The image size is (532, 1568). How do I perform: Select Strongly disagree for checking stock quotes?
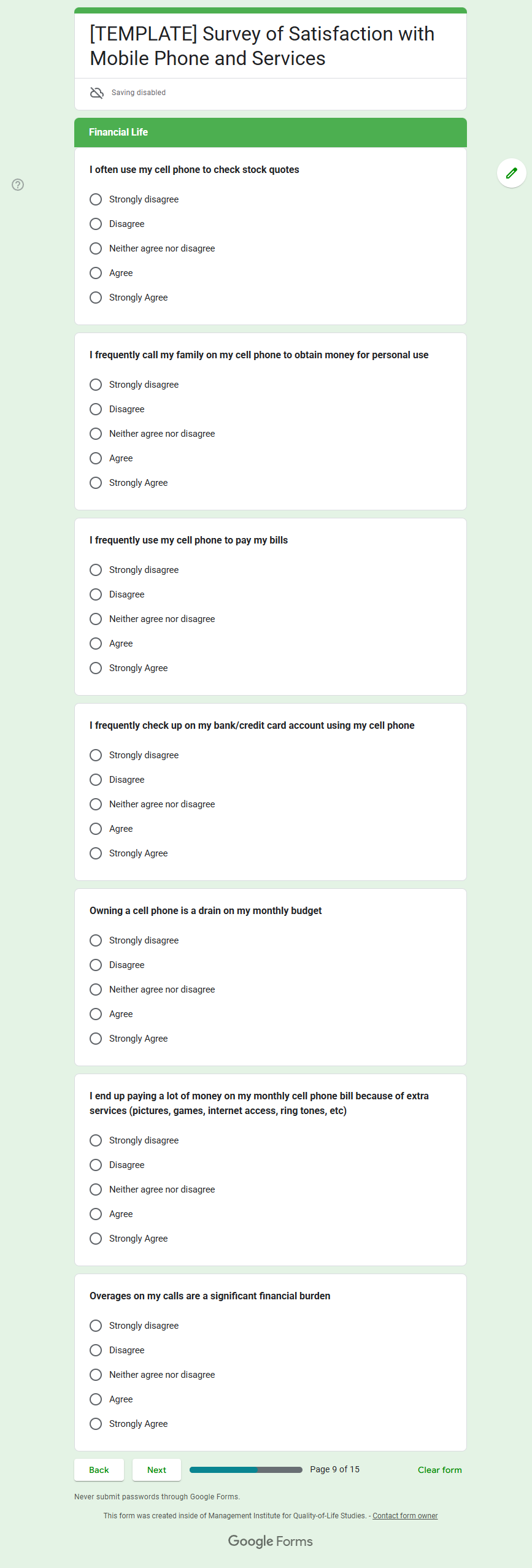tap(96, 199)
